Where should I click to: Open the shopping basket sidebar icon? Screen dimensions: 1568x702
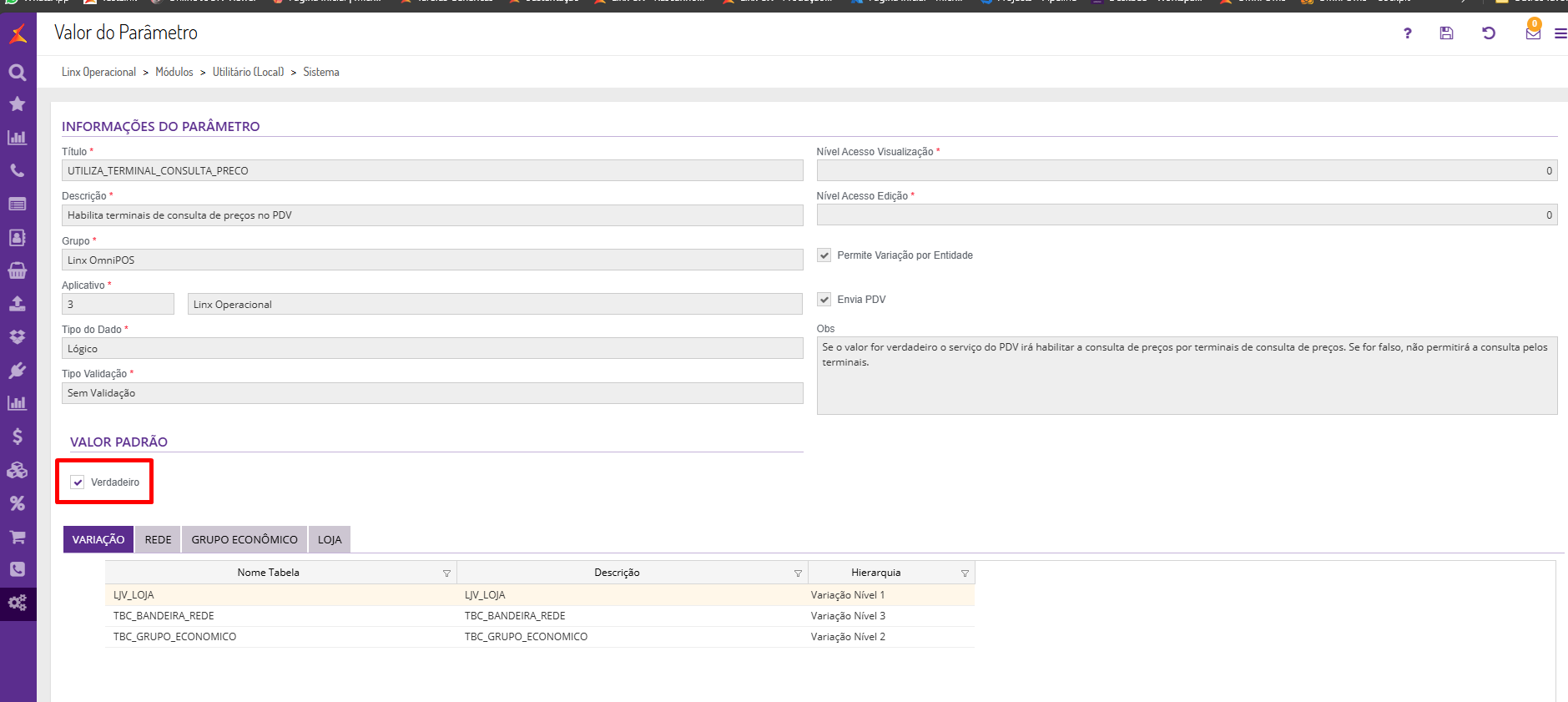18,270
